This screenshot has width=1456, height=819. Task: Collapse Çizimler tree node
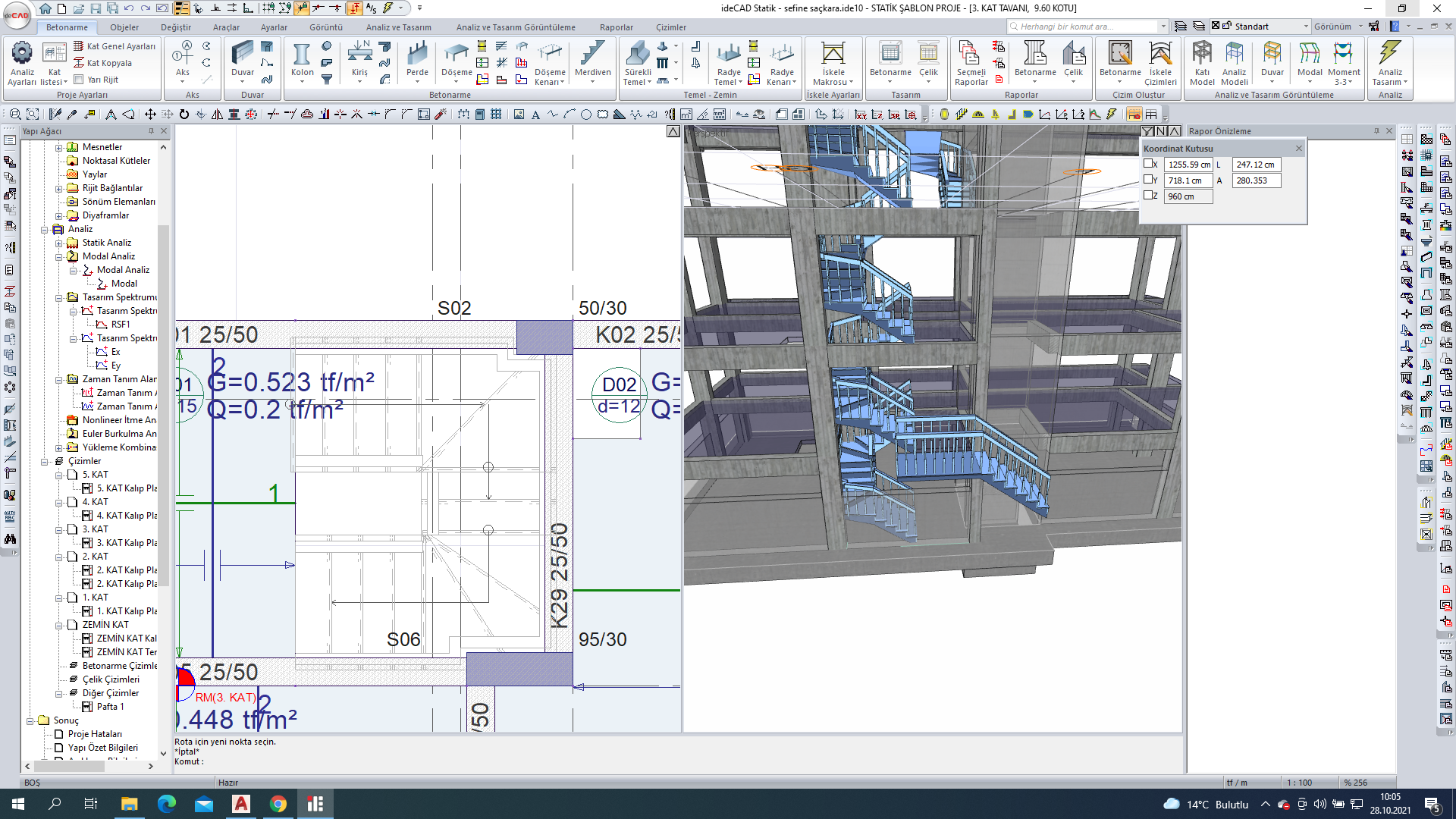click(x=44, y=461)
